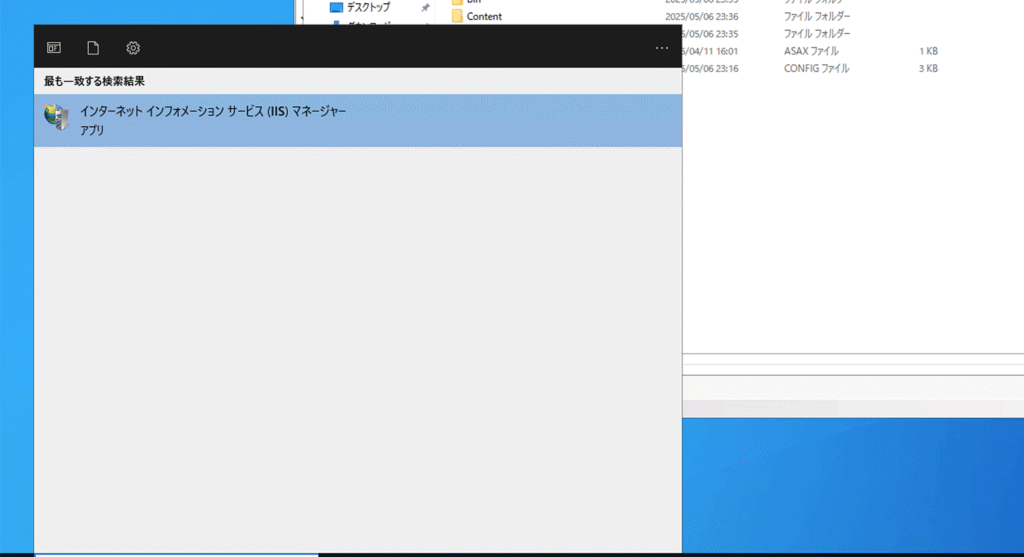The height and width of the screenshot is (557, 1024).
Task: Select the ASAX ファイル row type cell
Action: (811, 51)
